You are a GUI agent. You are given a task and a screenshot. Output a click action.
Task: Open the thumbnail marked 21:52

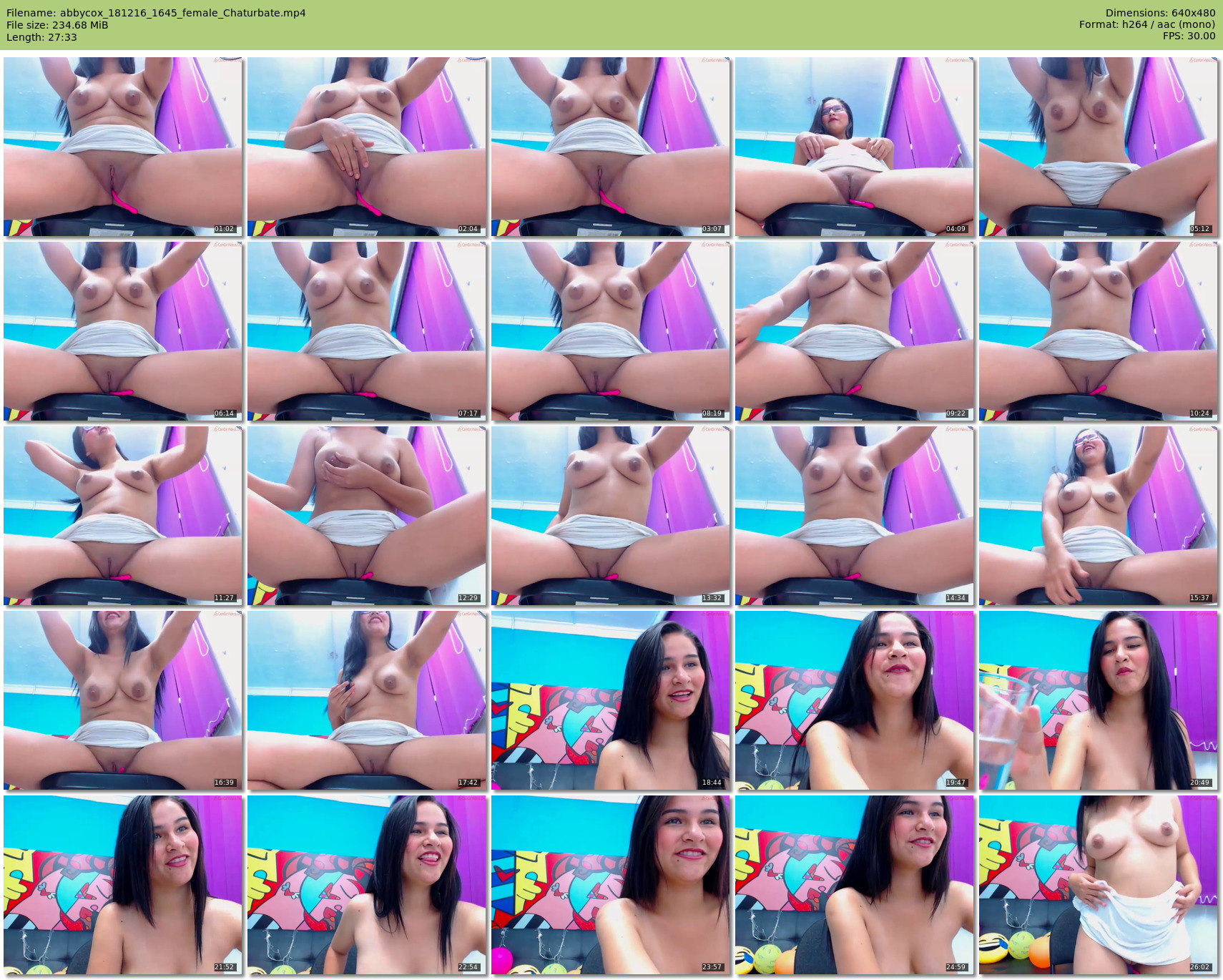[x=123, y=885]
